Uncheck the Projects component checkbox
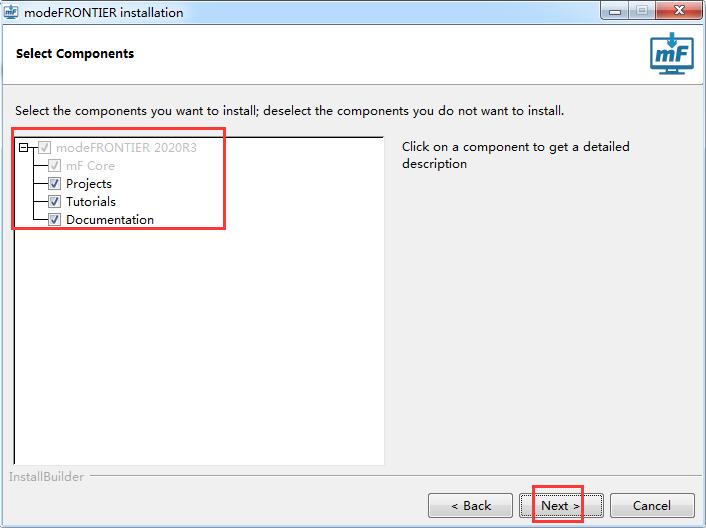 tap(55, 184)
